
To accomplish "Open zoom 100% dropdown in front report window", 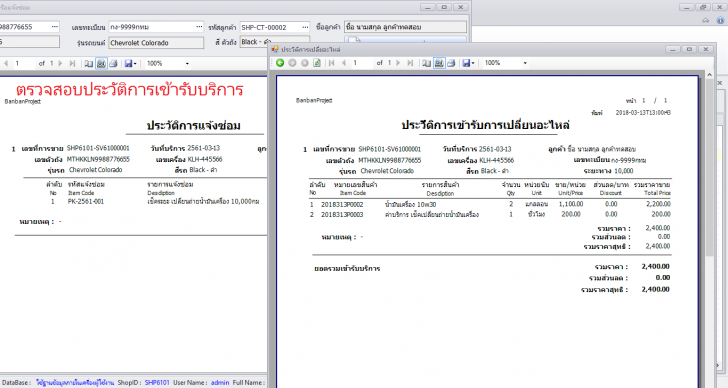I will click(x=525, y=63).
